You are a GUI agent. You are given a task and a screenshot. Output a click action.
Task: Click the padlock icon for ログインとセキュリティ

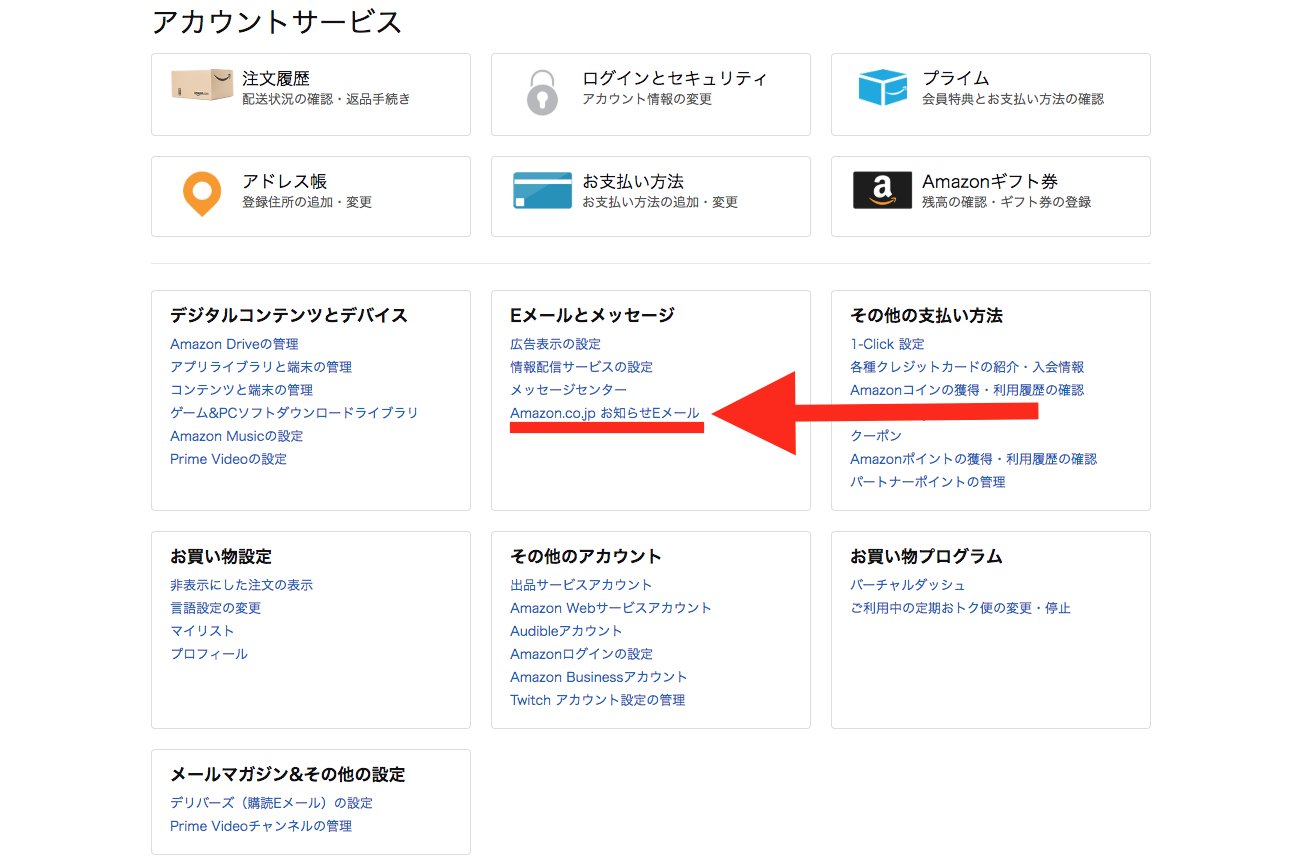(542, 92)
